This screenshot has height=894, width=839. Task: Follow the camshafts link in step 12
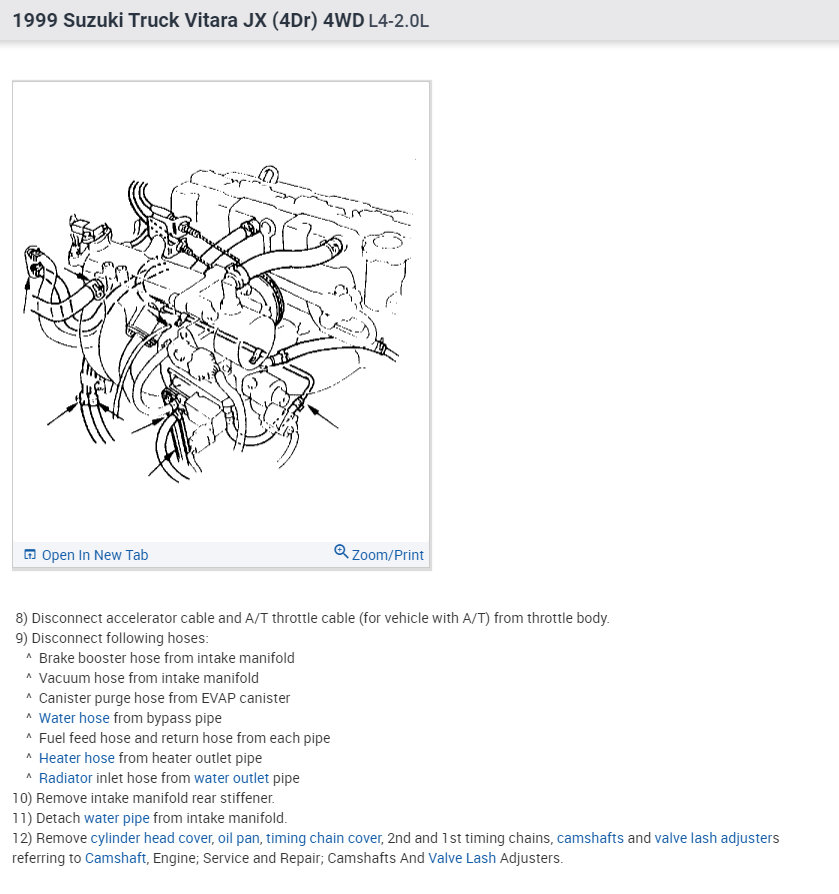pyautogui.click(x=590, y=838)
